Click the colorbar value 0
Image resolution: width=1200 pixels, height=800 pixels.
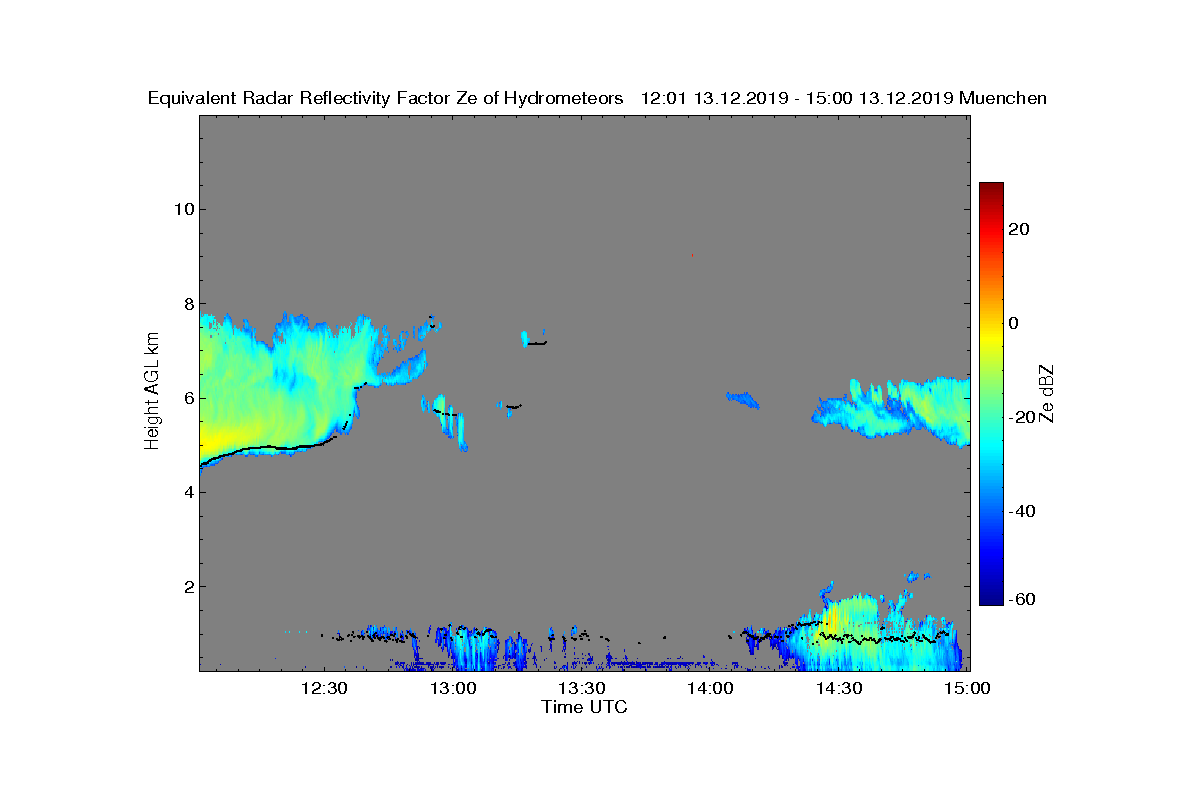1014,323
